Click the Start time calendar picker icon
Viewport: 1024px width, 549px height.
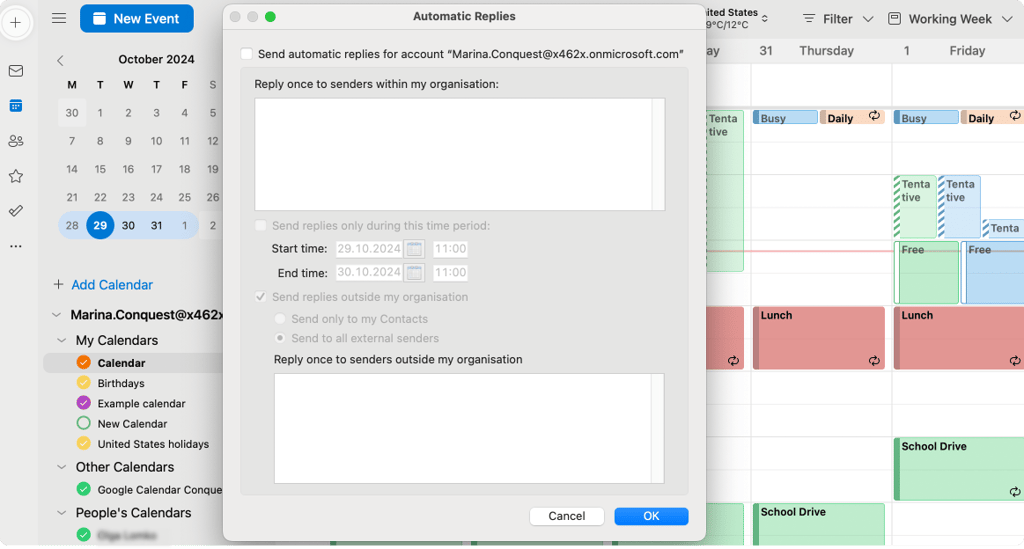pos(414,249)
